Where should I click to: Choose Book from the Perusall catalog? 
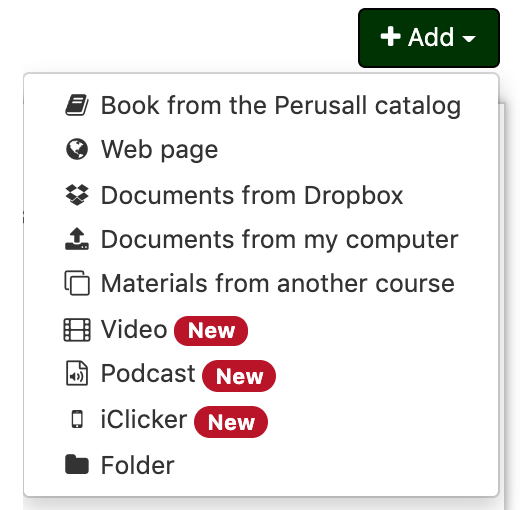(x=281, y=105)
